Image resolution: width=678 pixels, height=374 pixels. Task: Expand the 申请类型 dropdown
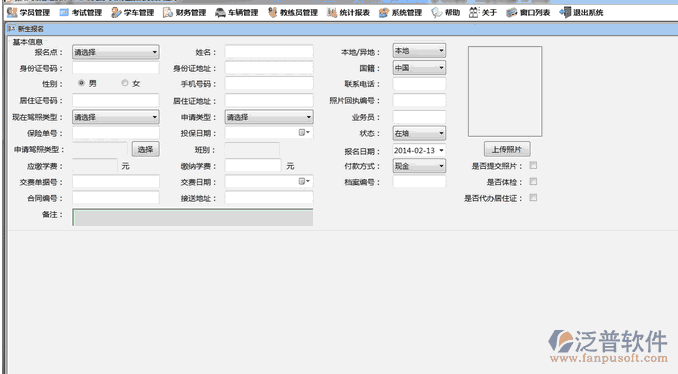pos(269,117)
